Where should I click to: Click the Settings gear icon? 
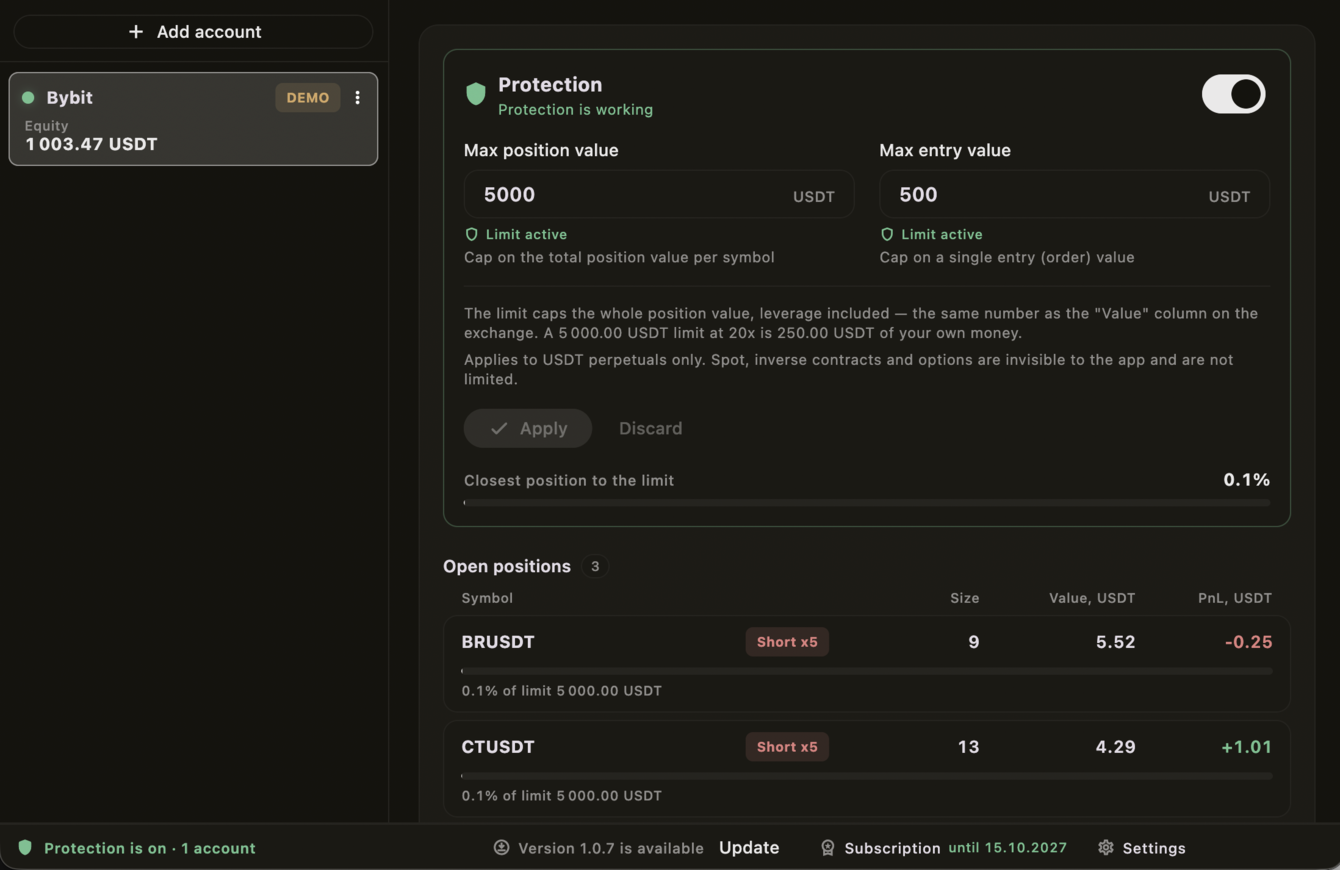[1106, 848]
